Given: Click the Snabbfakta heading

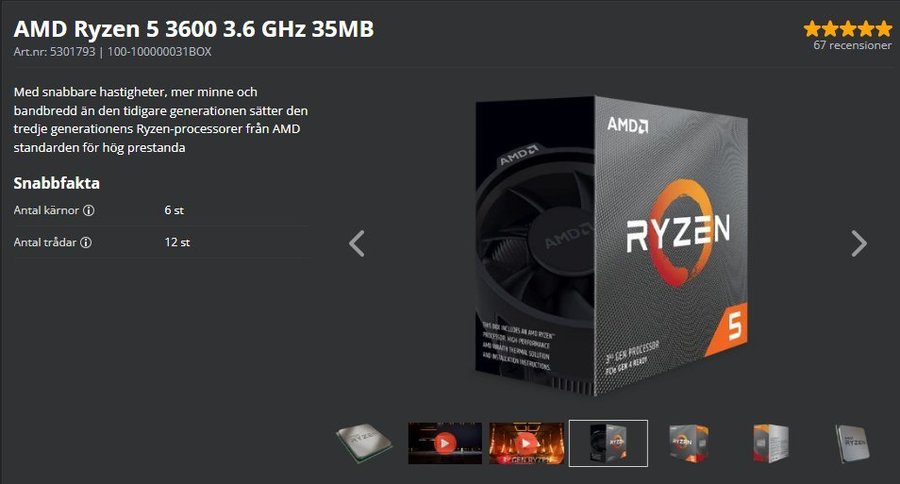Looking at the screenshot, I should [x=56, y=183].
